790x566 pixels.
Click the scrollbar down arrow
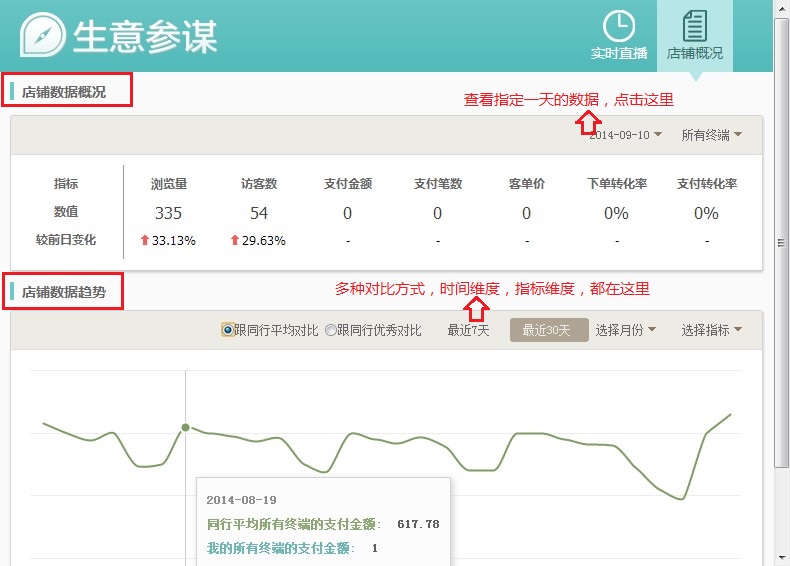point(781,558)
